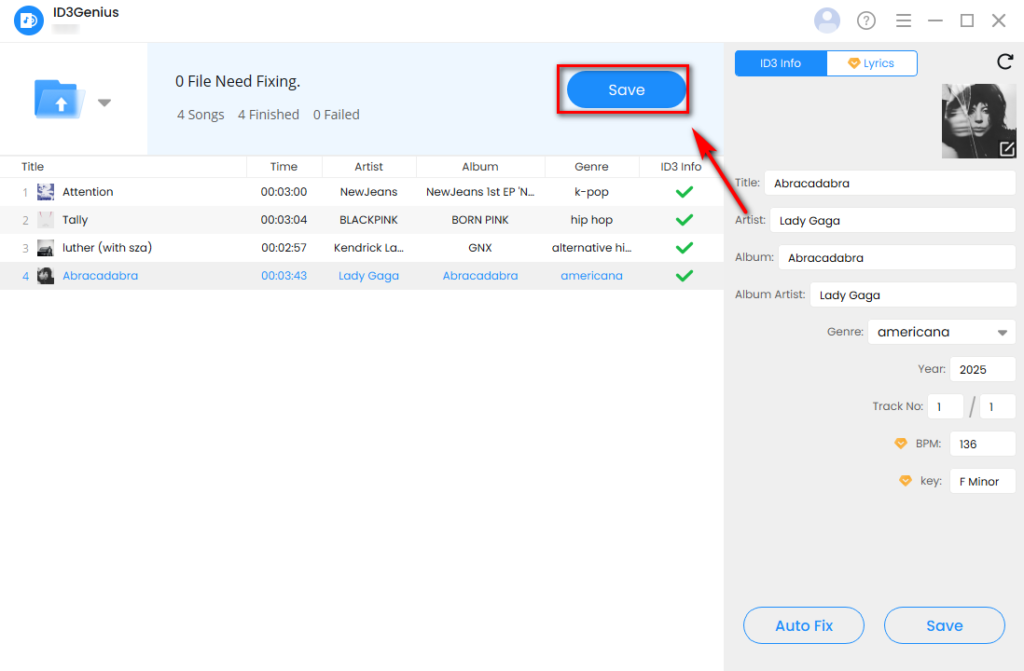Switch to the Lyrics tab
Screen dimensions: 1024x671
872,62
